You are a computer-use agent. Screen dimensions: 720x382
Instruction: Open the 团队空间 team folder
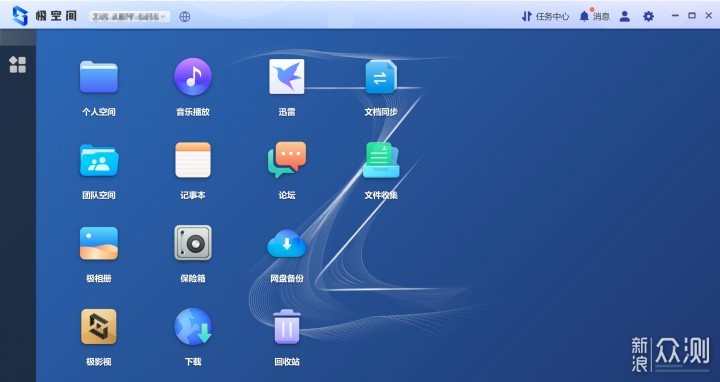(x=99, y=160)
